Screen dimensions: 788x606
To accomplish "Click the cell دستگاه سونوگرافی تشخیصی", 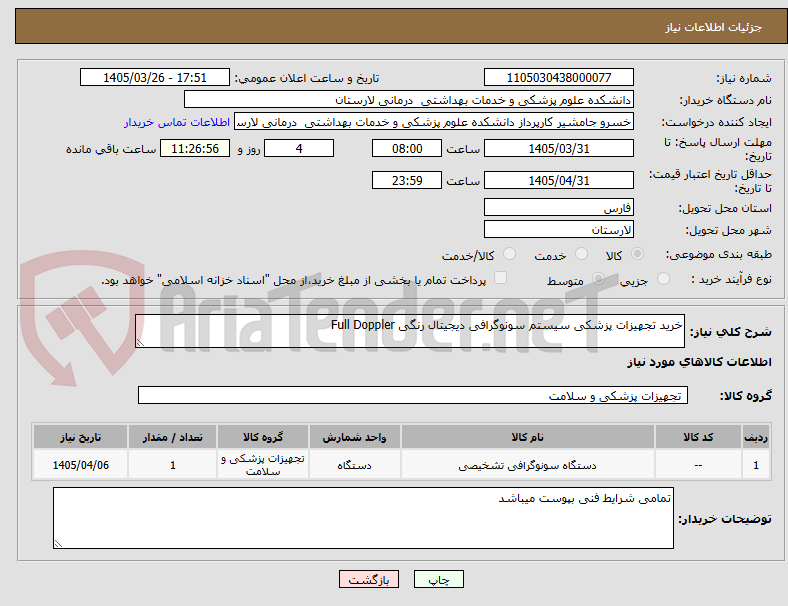I will click(x=528, y=465).
